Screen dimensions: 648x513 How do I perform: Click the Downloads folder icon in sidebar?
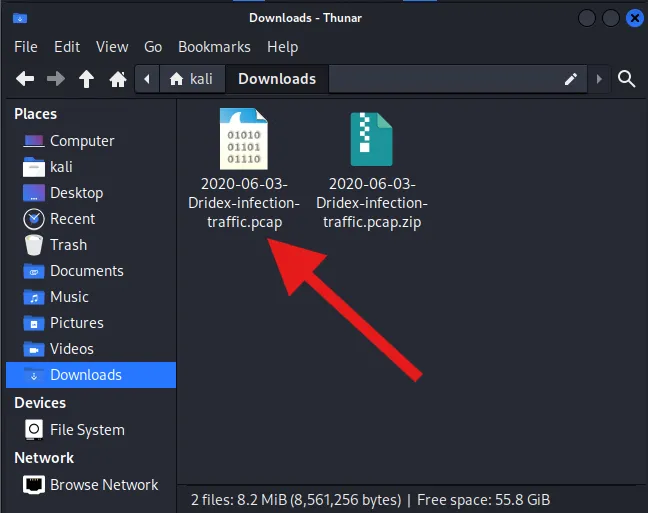34,375
